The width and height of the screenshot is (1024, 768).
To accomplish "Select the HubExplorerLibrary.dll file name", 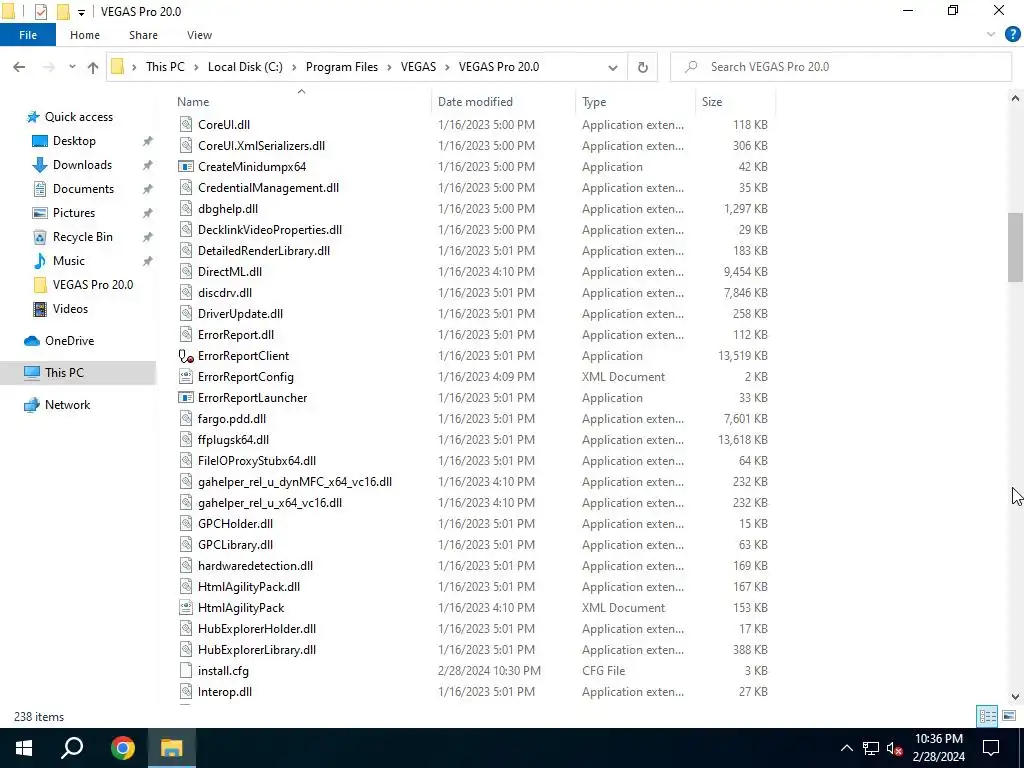I will (x=257, y=650).
